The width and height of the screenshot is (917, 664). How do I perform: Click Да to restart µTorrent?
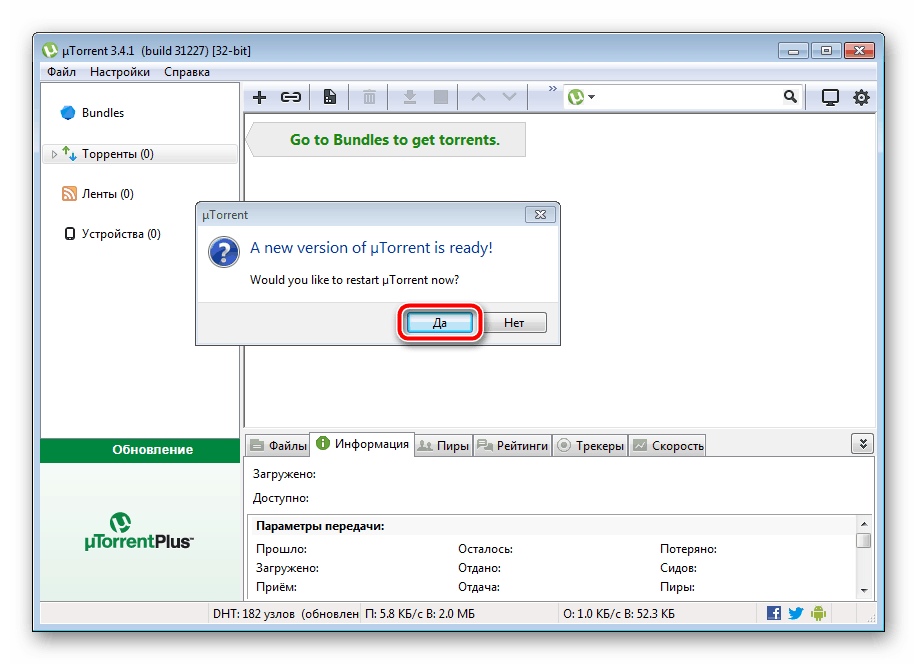pos(440,323)
